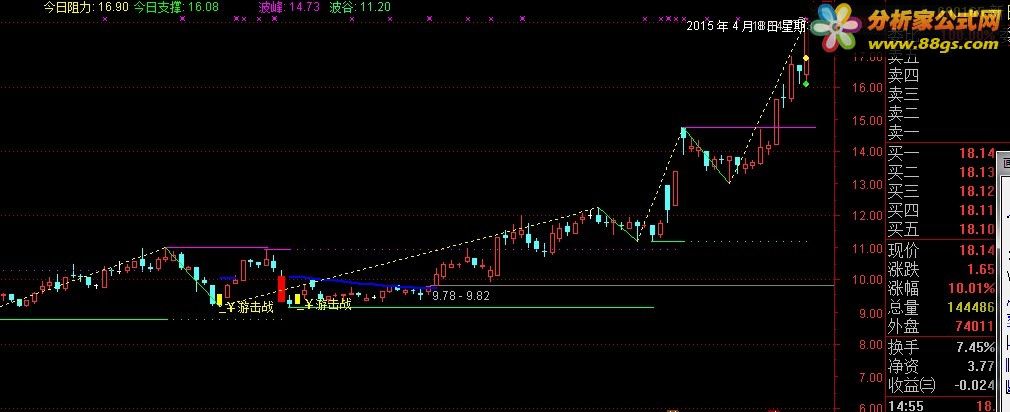Click the 12.00 label on the price axis
This screenshot has height=412, width=1010.
[x=866, y=216]
